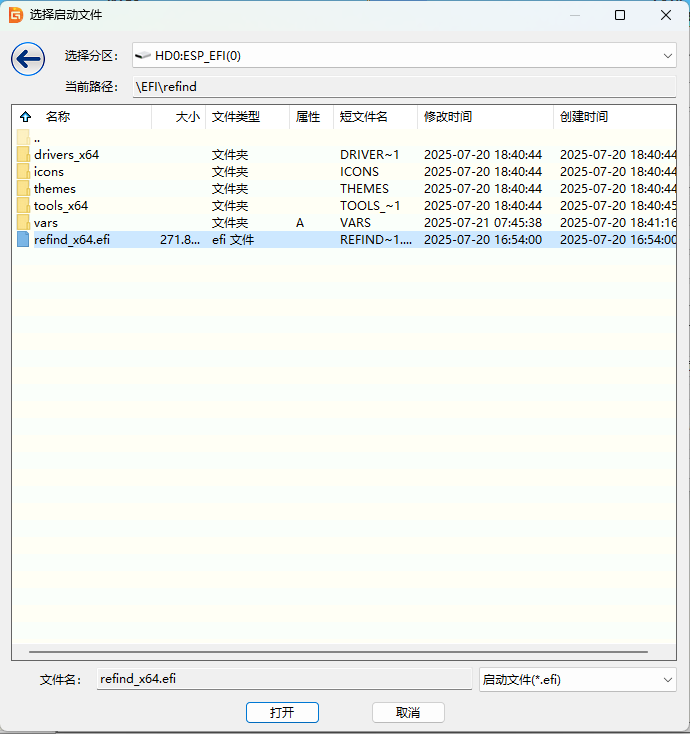Maximize the 选择启动文件 dialog window
This screenshot has width=690, height=734.
click(620, 15)
